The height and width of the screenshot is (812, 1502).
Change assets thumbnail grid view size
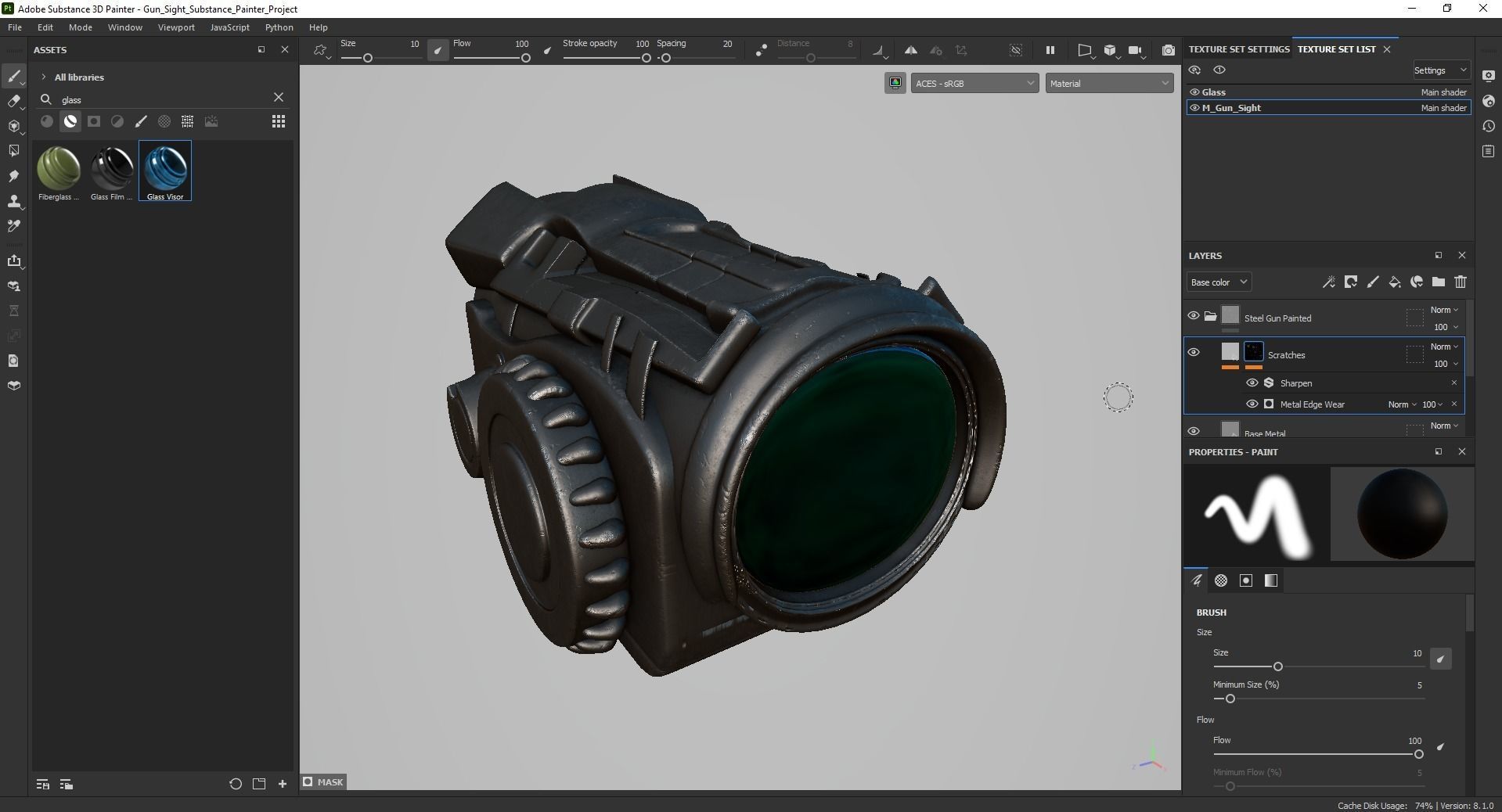coord(279,121)
